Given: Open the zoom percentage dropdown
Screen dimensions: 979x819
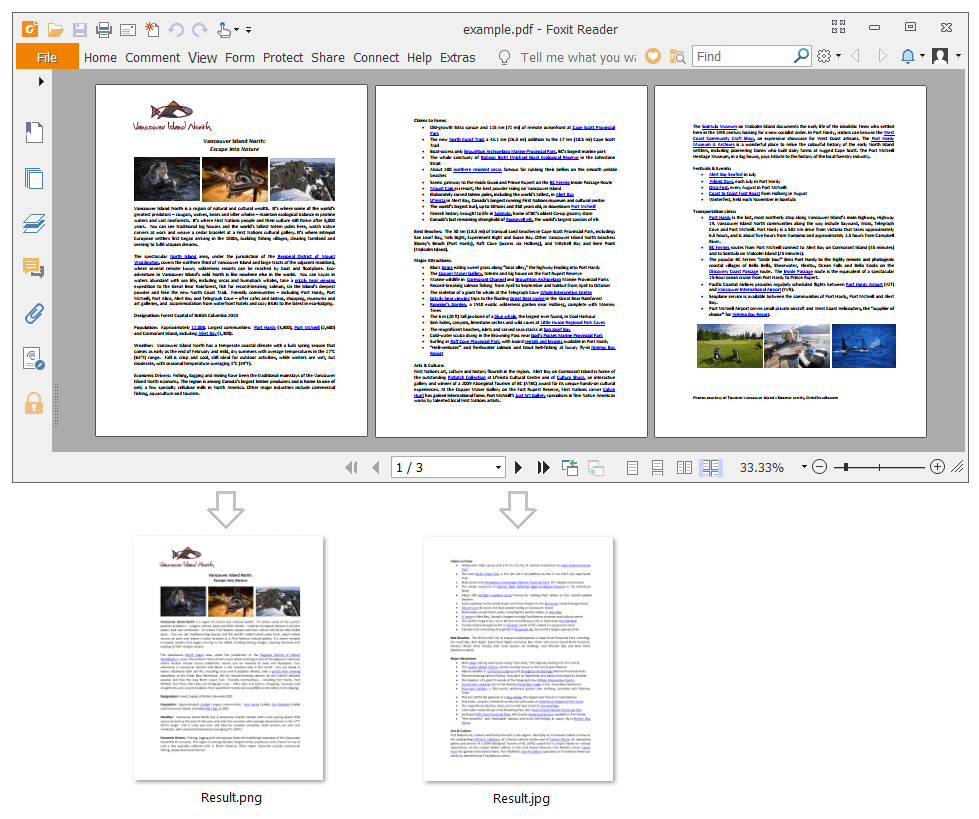Looking at the screenshot, I should coord(806,466).
